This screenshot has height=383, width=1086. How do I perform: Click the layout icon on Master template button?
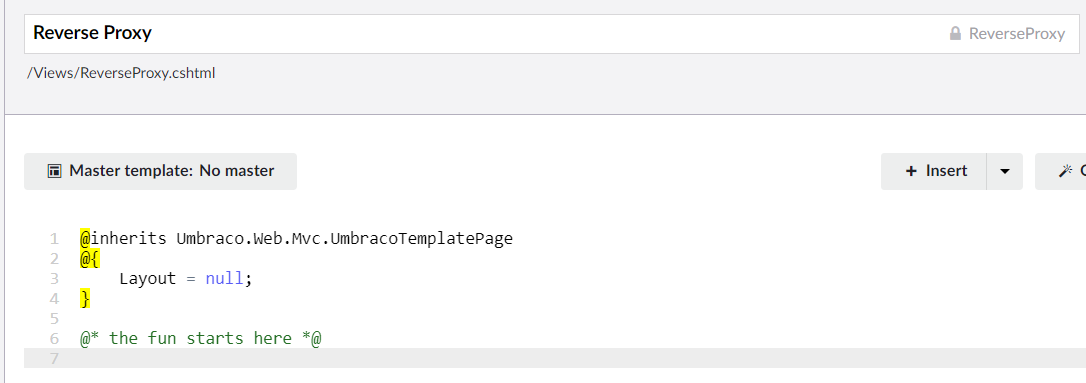(54, 171)
